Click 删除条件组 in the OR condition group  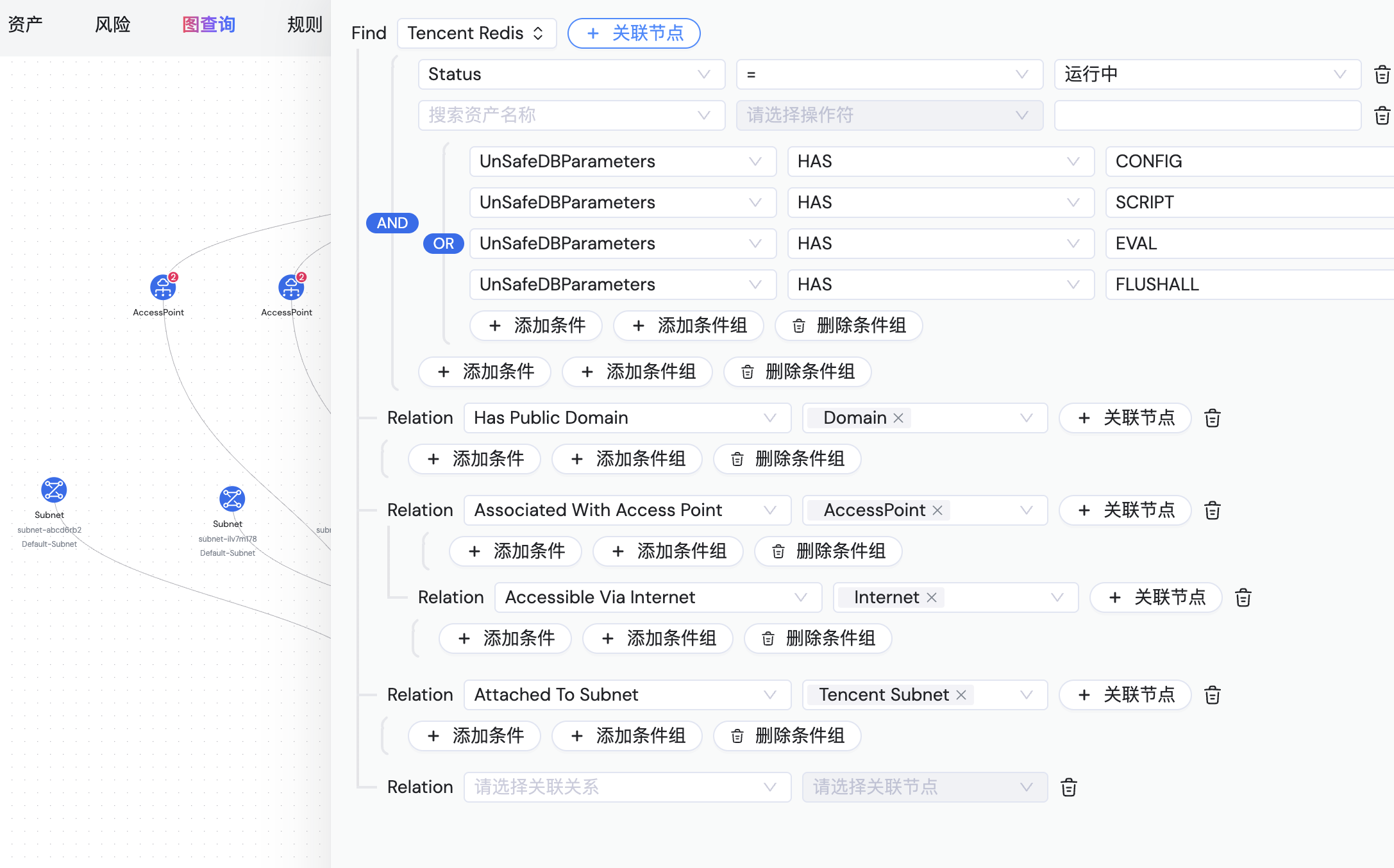[848, 326]
